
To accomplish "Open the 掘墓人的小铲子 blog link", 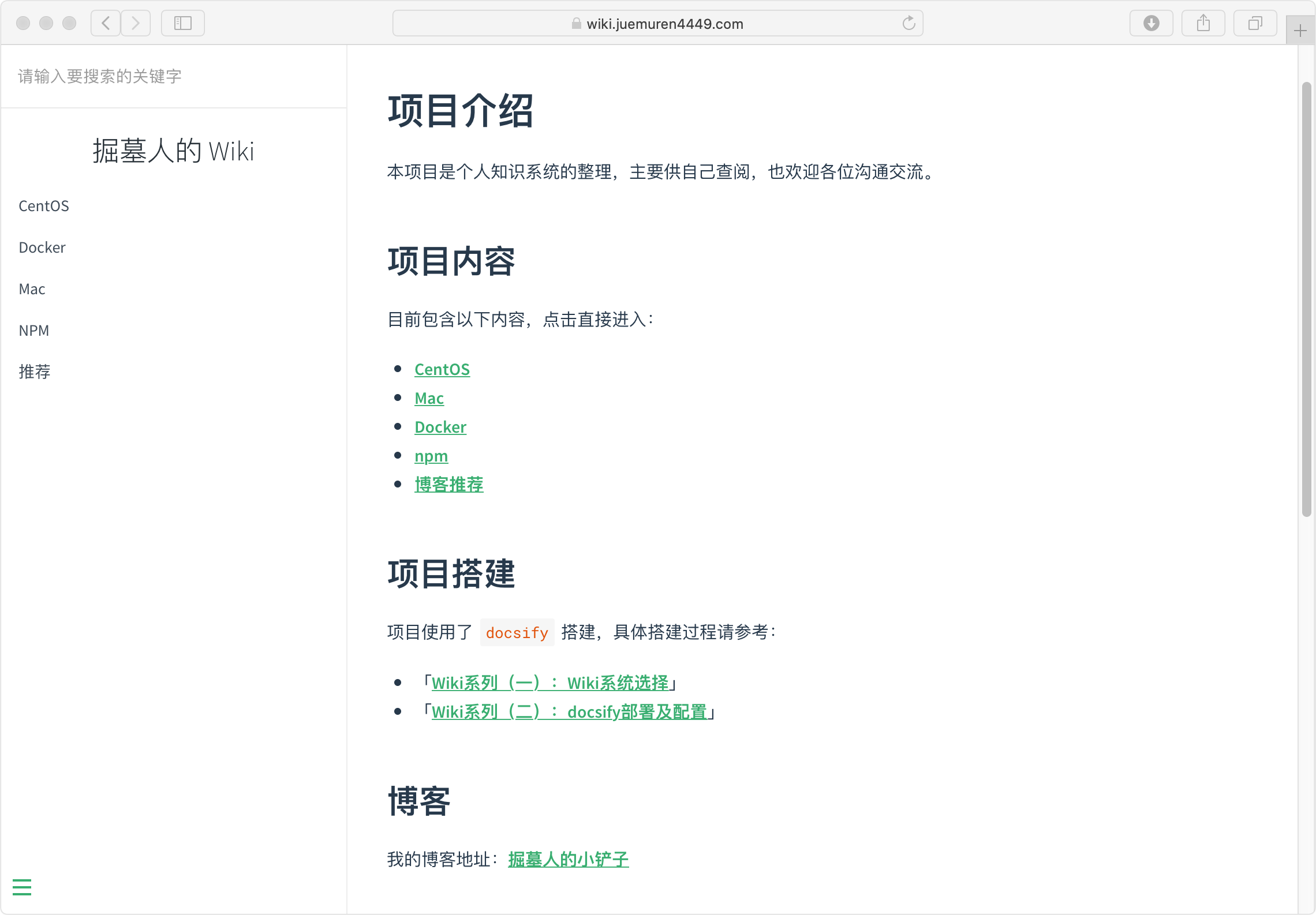I will click(x=569, y=860).
